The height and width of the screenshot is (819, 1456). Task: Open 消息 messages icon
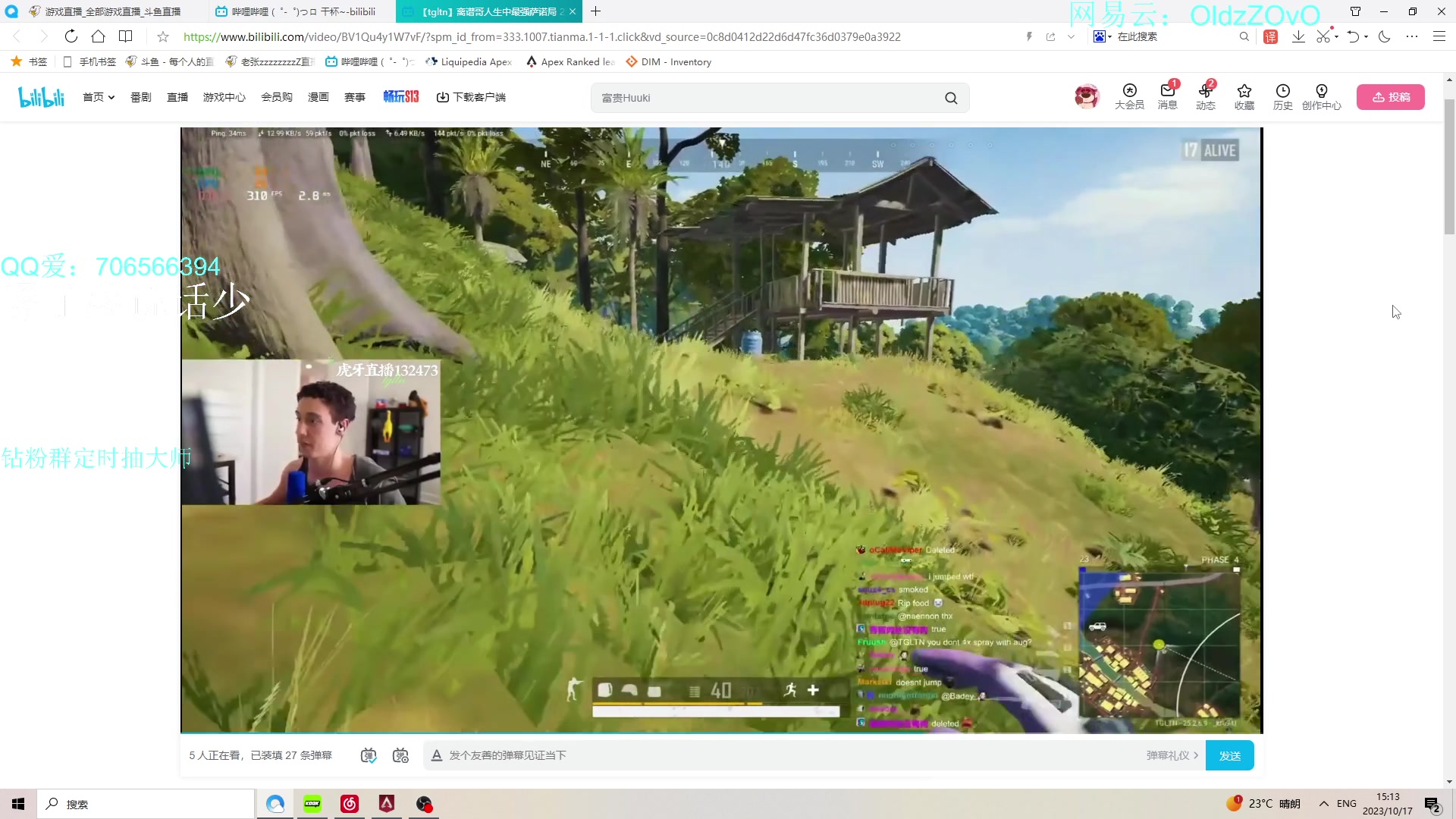1168,97
